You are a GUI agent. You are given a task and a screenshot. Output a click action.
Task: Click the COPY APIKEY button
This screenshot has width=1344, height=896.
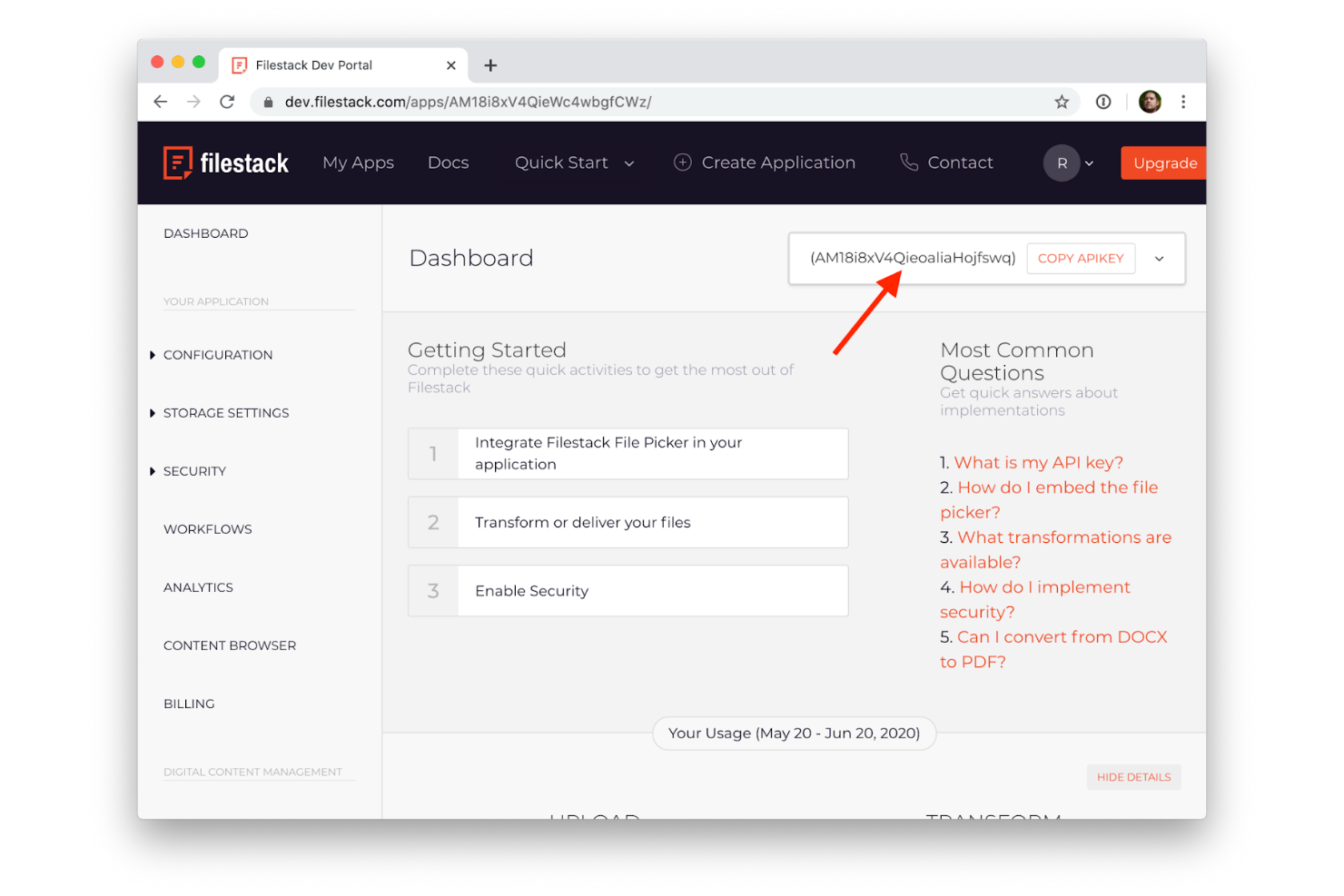(x=1081, y=259)
